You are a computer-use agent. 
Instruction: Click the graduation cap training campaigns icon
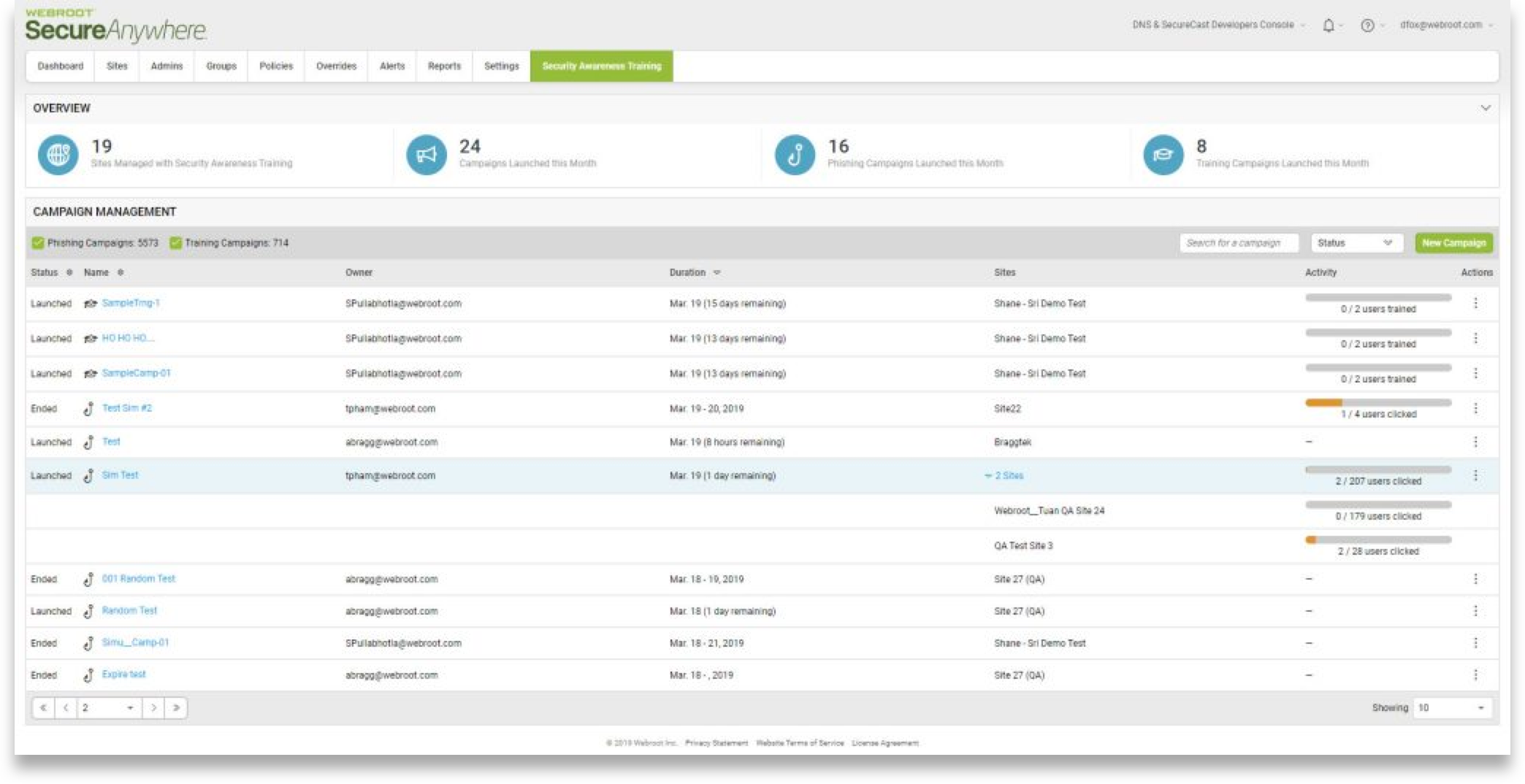point(1163,155)
